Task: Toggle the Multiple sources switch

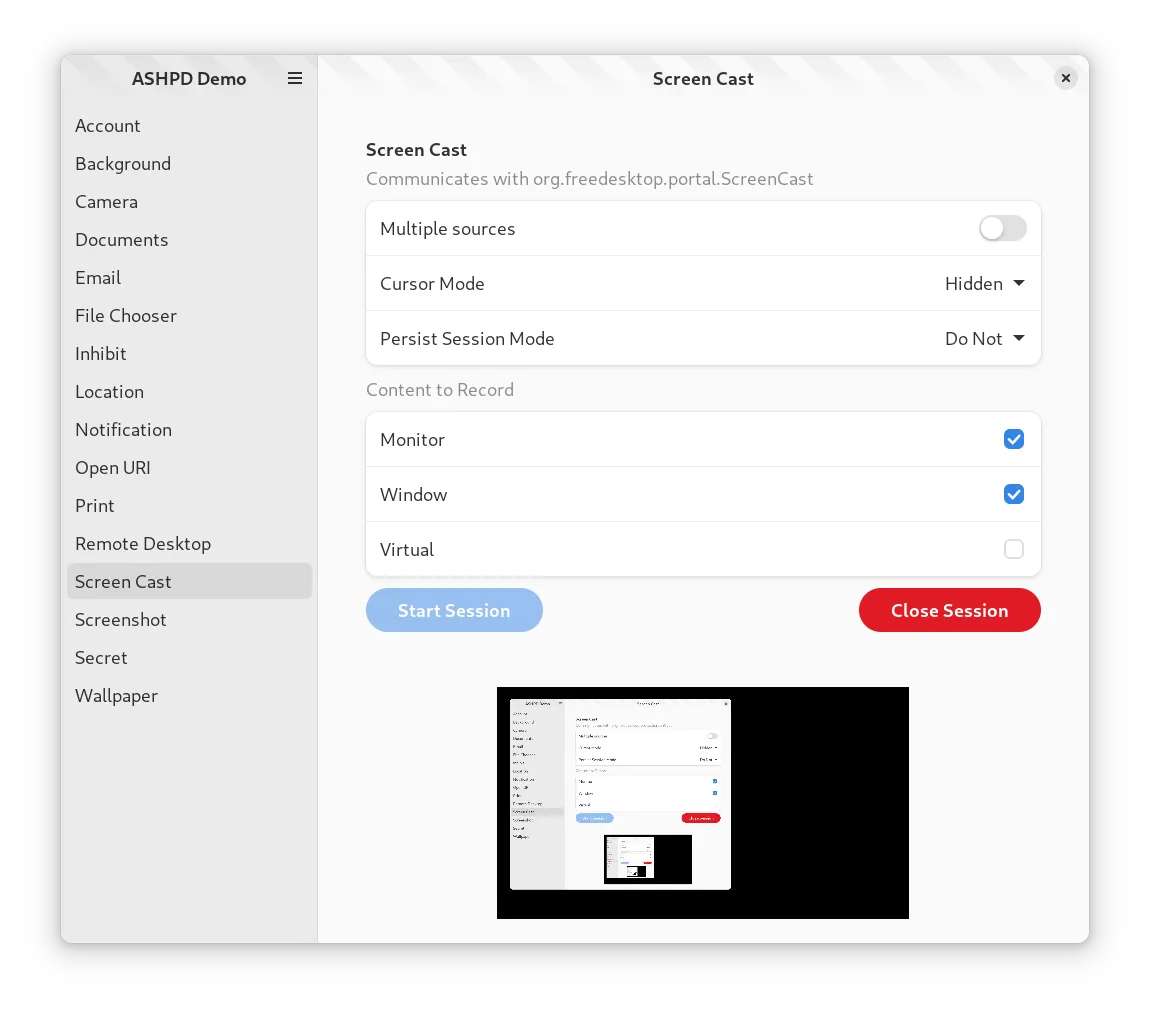Action: [1002, 228]
